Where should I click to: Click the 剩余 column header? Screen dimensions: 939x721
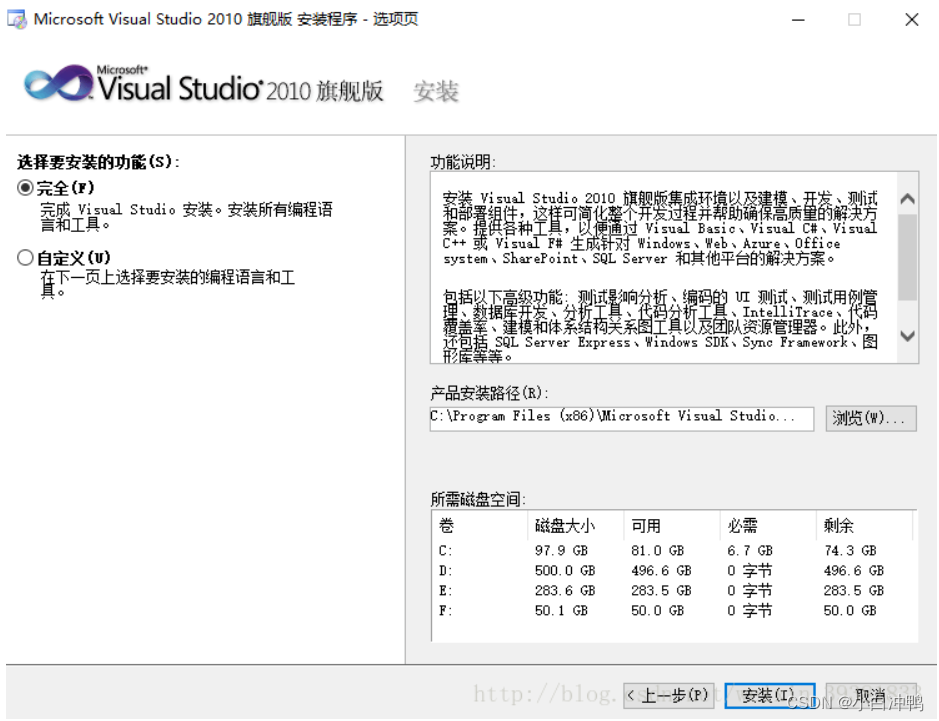(x=838, y=526)
